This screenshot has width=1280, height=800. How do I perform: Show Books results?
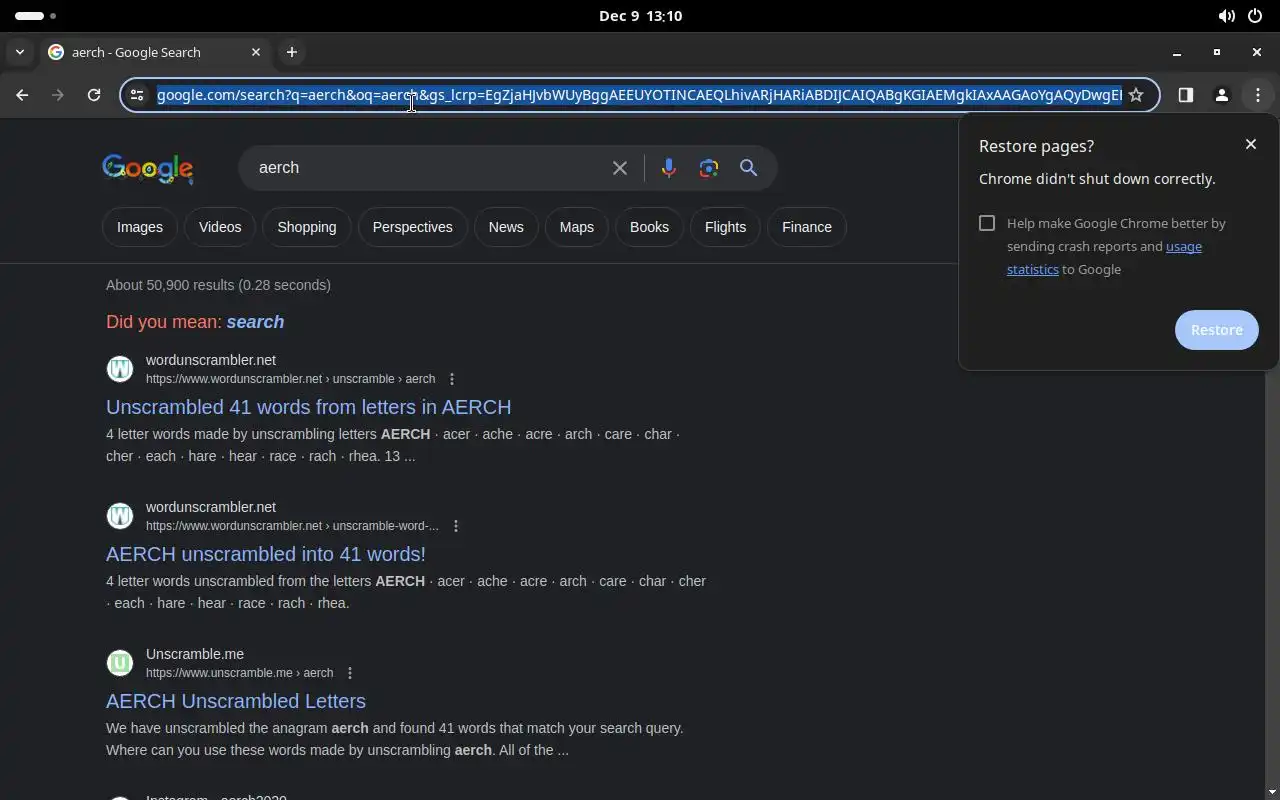coord(649,227)
